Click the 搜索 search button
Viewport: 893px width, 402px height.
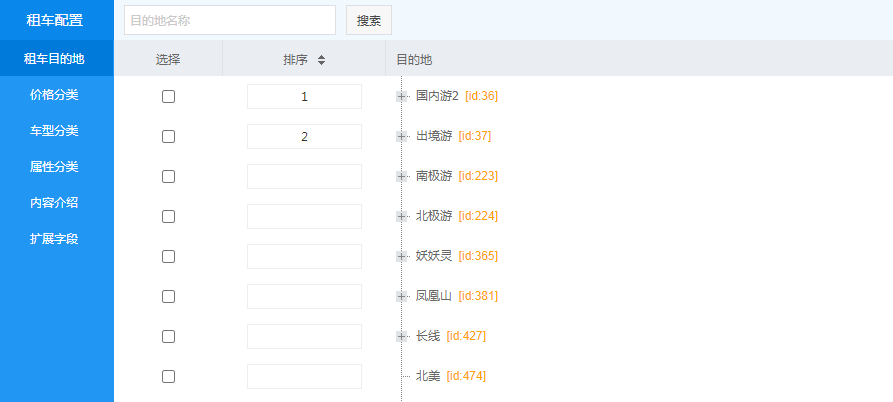pos(368,20)
